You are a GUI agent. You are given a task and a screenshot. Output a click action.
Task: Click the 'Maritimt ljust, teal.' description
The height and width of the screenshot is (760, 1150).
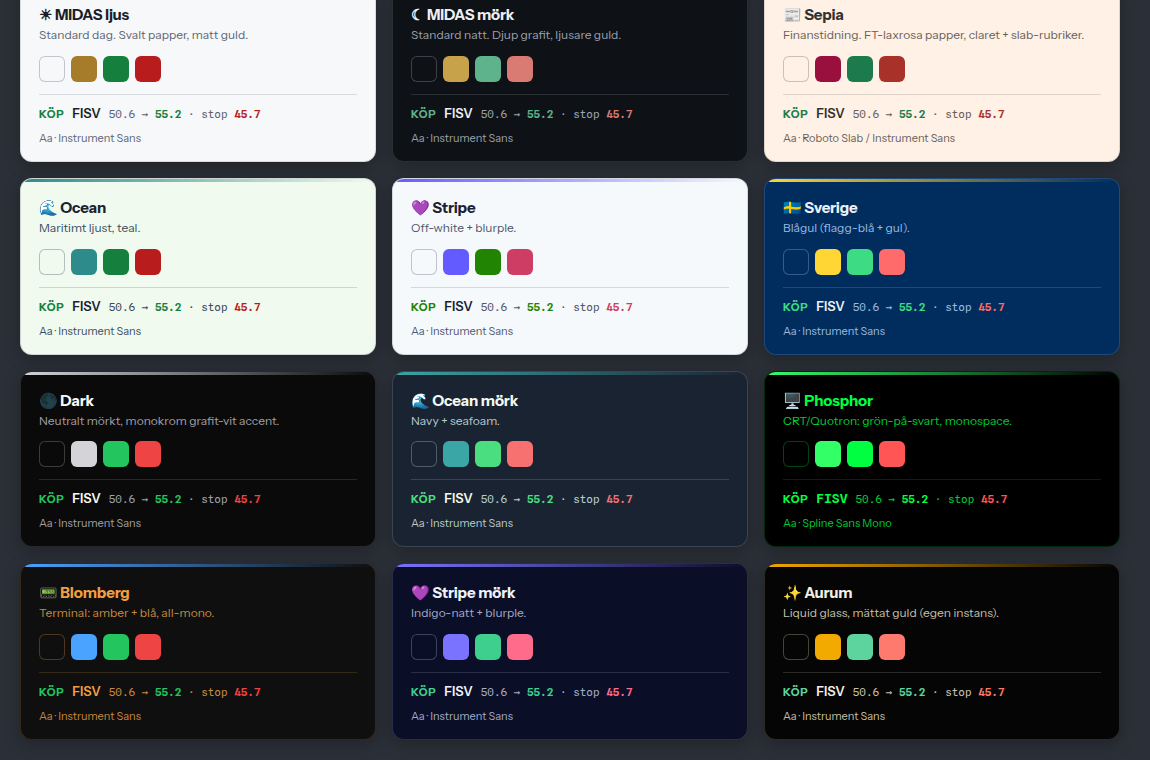coord(89,228)
